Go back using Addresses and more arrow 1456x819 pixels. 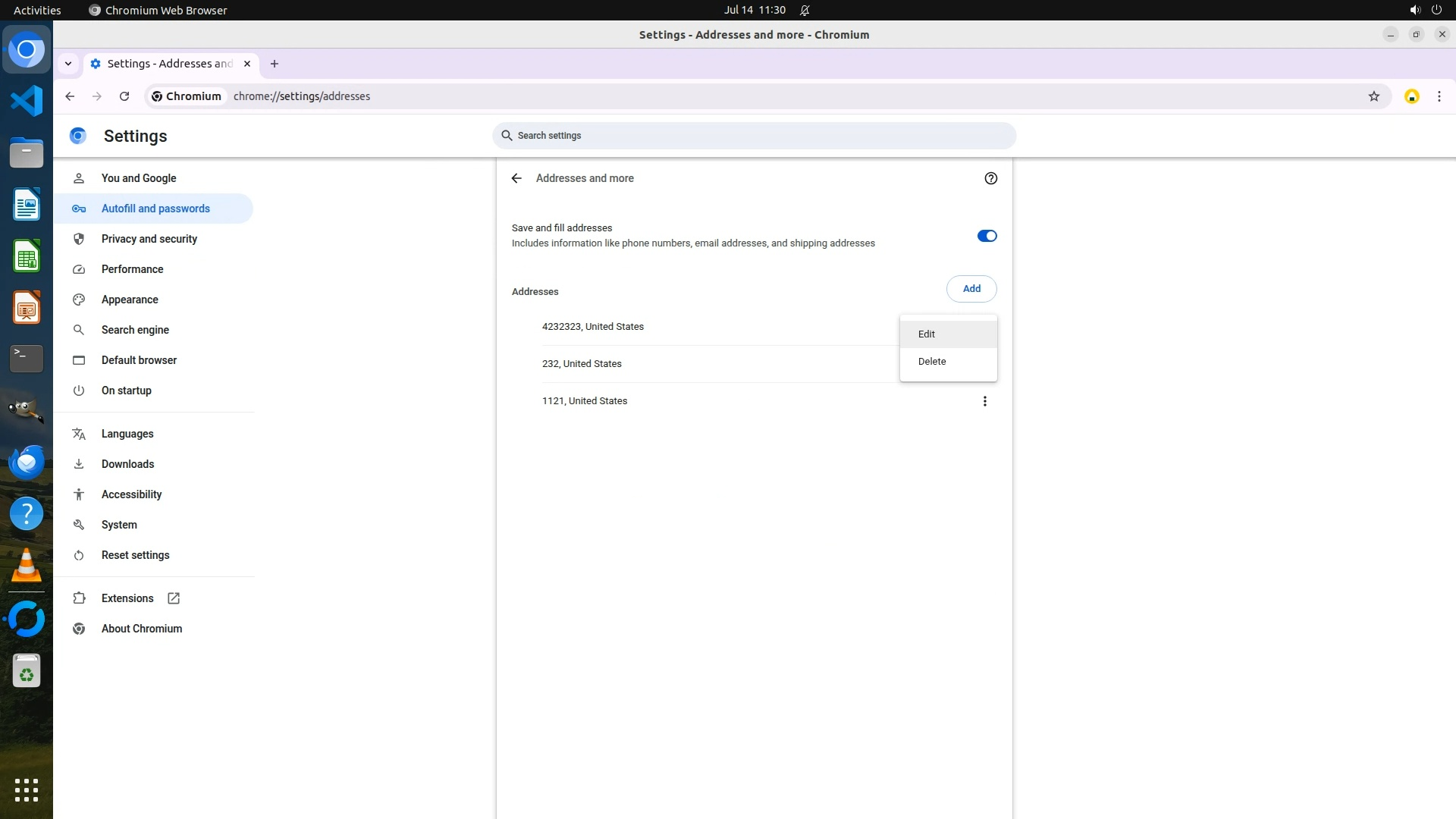click(x=516, y=178)
